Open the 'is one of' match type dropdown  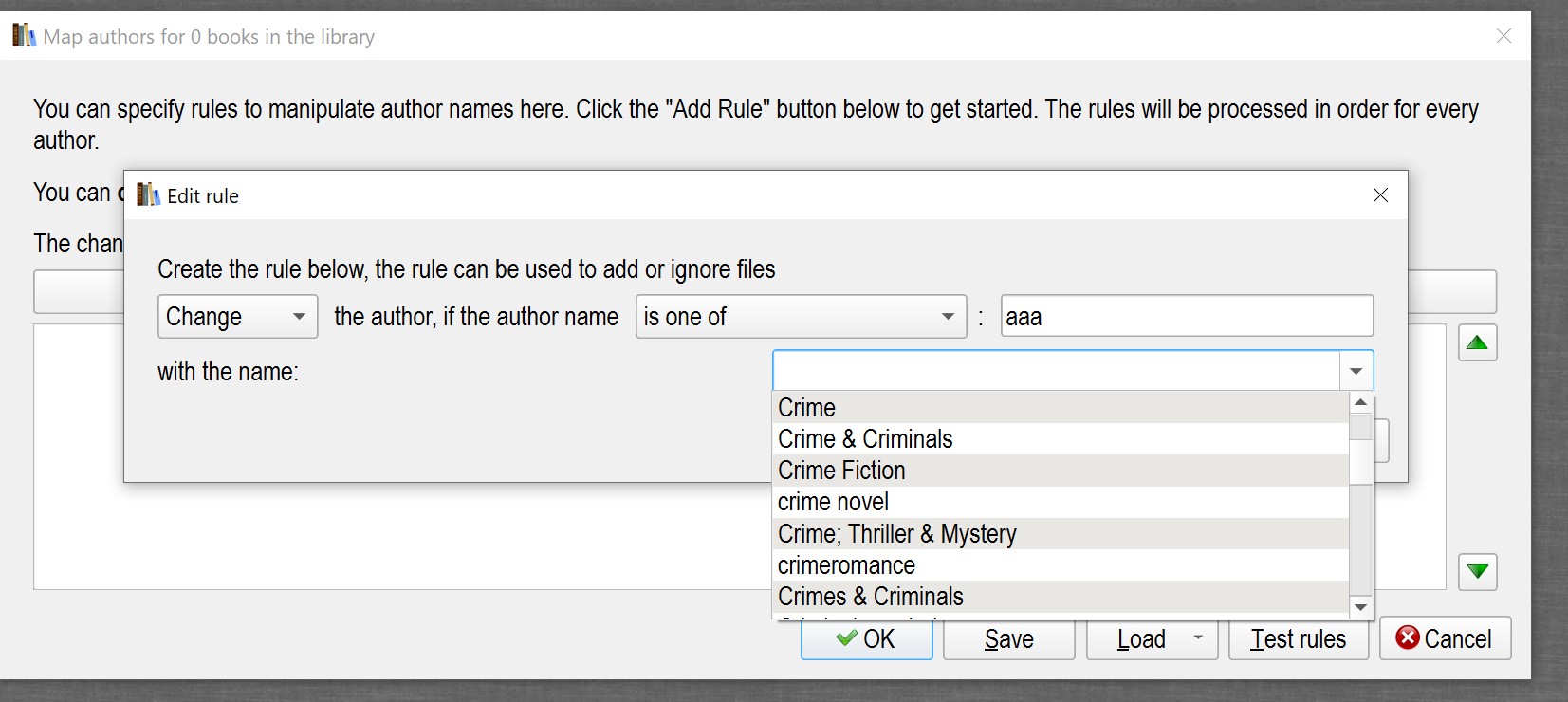click(800, 317)
